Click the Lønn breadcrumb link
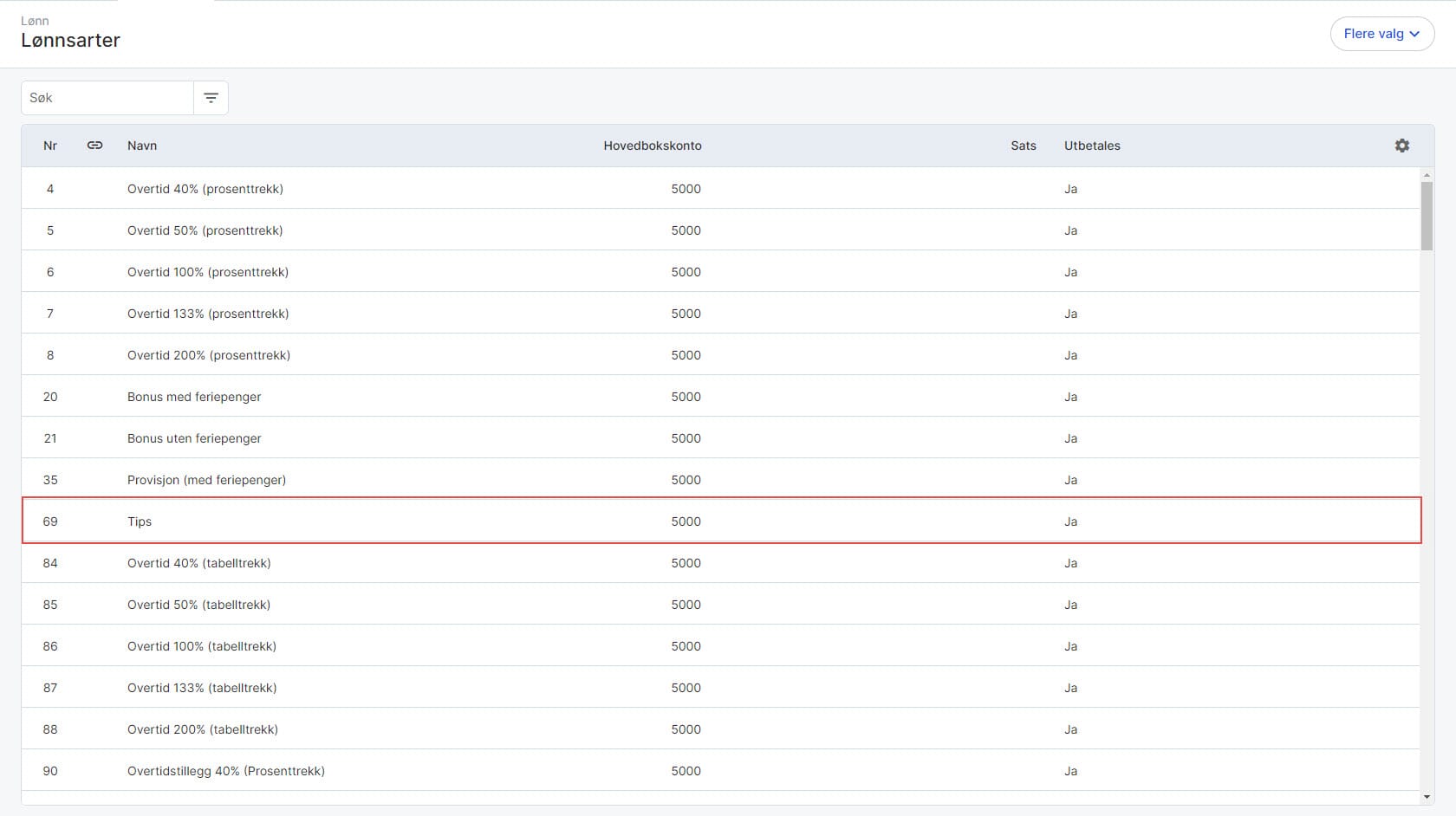The width and height of the screenshot is (1456, 816). coord(35,21)
